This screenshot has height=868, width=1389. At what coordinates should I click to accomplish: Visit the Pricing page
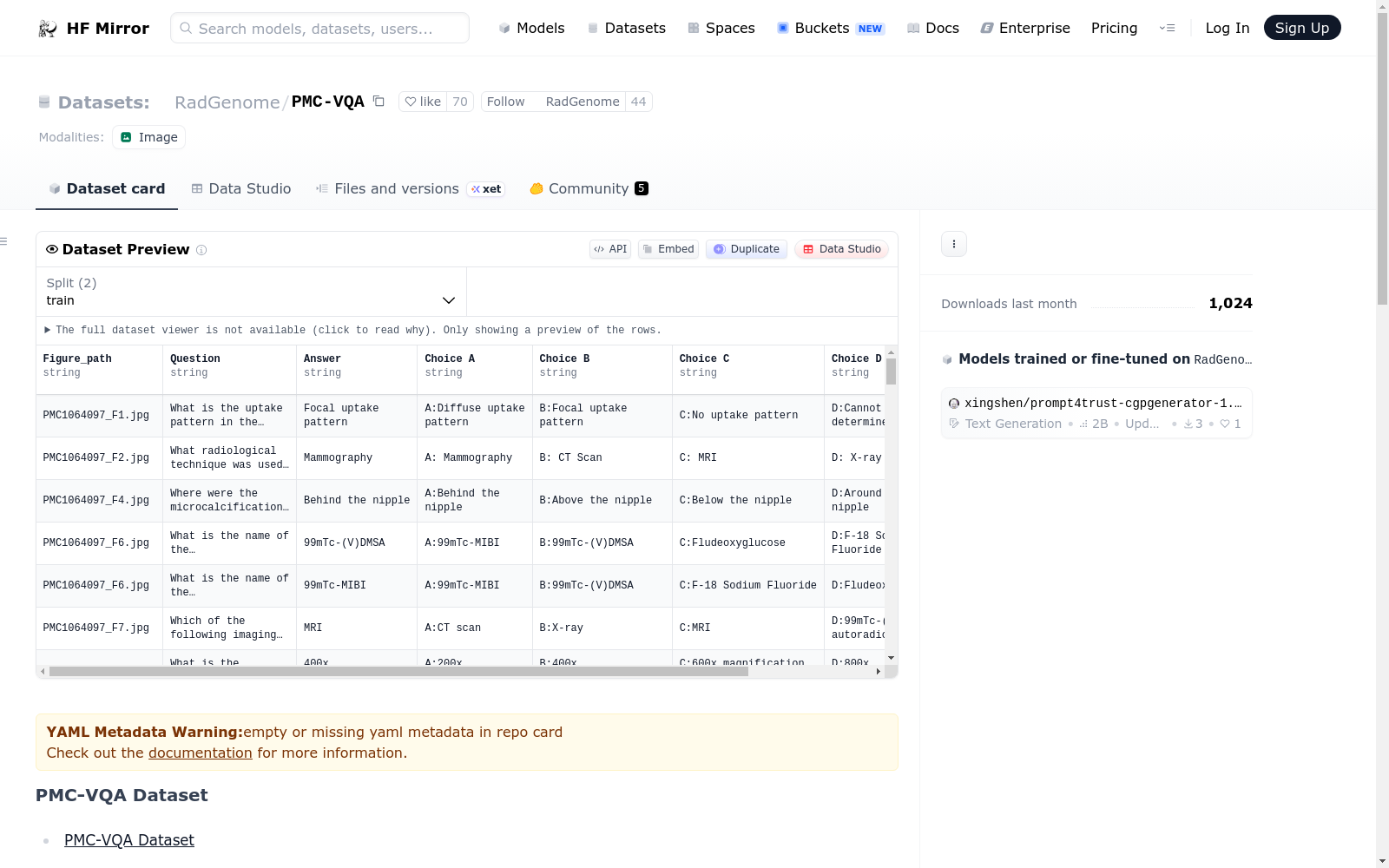pyautogui.click(x=1114, y=28)
